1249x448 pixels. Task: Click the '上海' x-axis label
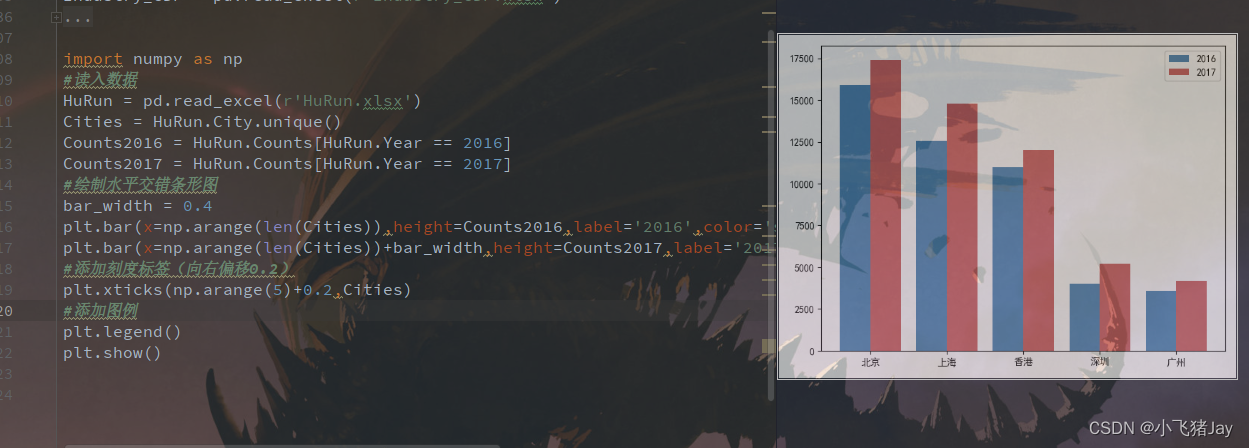click(x=947, y=362)
